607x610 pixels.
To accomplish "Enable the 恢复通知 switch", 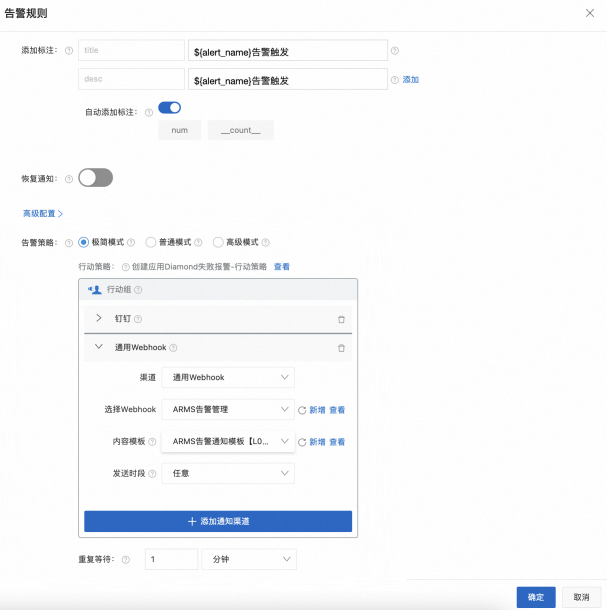I will coord(96,178).
